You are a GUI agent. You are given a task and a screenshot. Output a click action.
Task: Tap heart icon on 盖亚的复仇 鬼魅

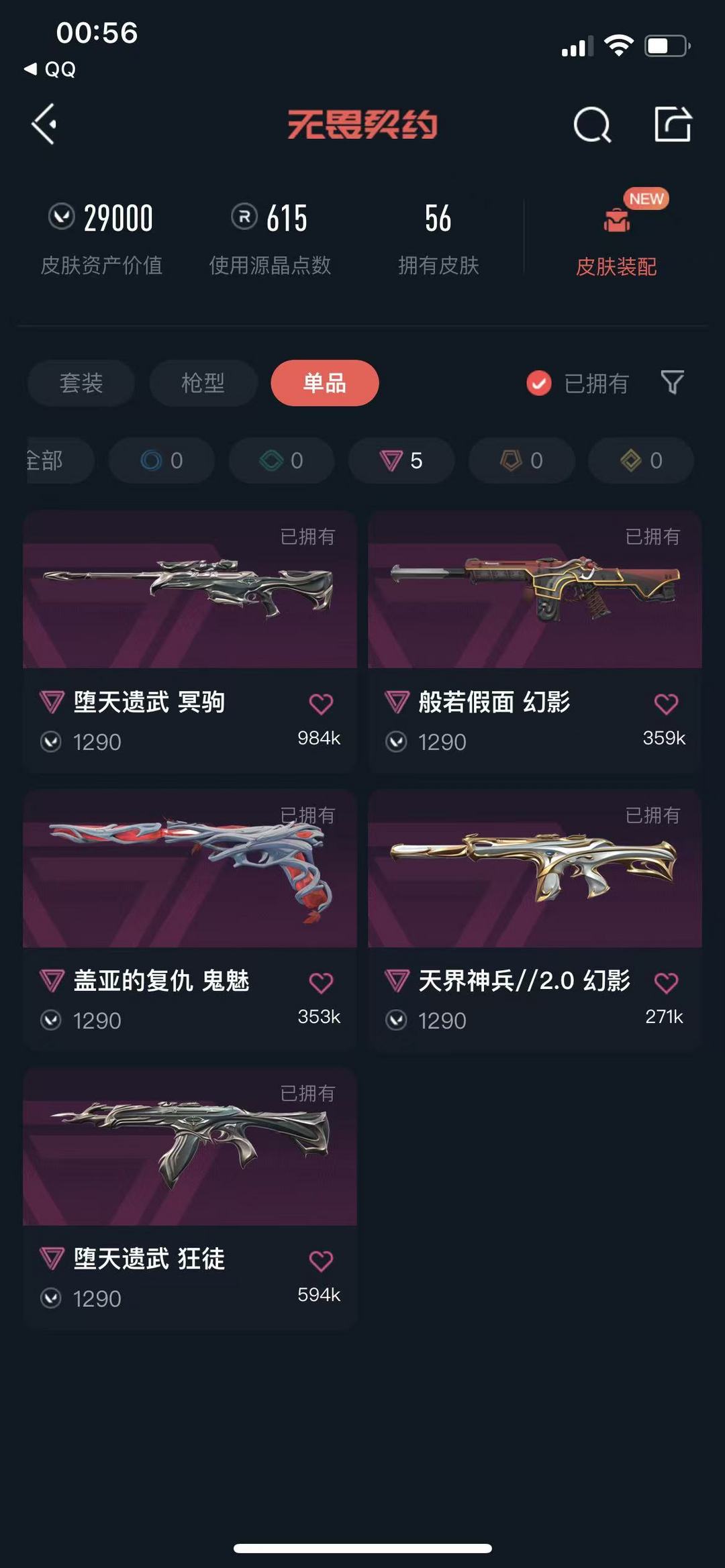click(x=321, y=983)
